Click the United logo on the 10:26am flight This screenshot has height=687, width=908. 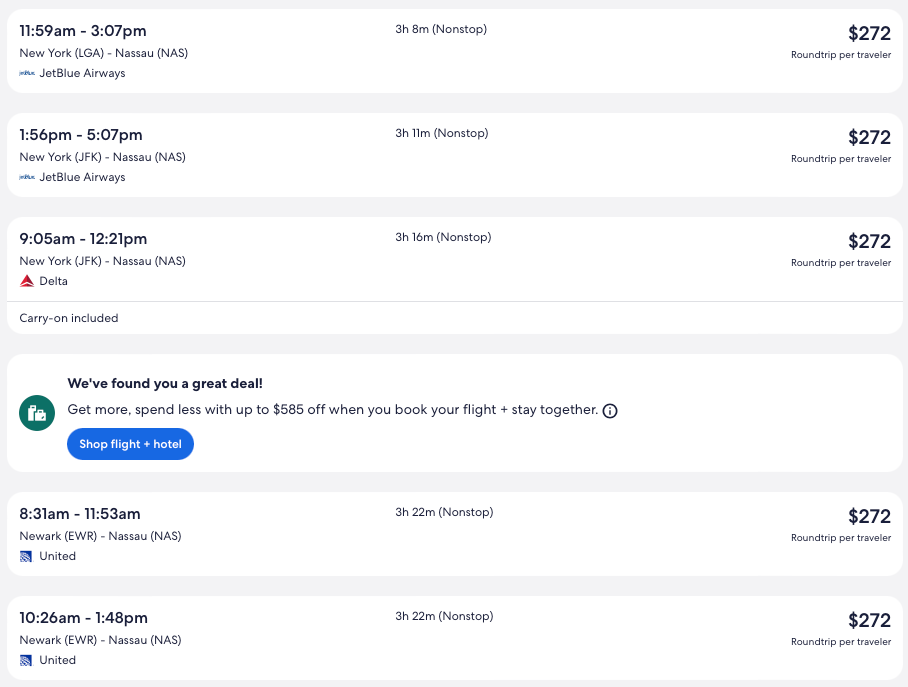[x=26, y=660]
